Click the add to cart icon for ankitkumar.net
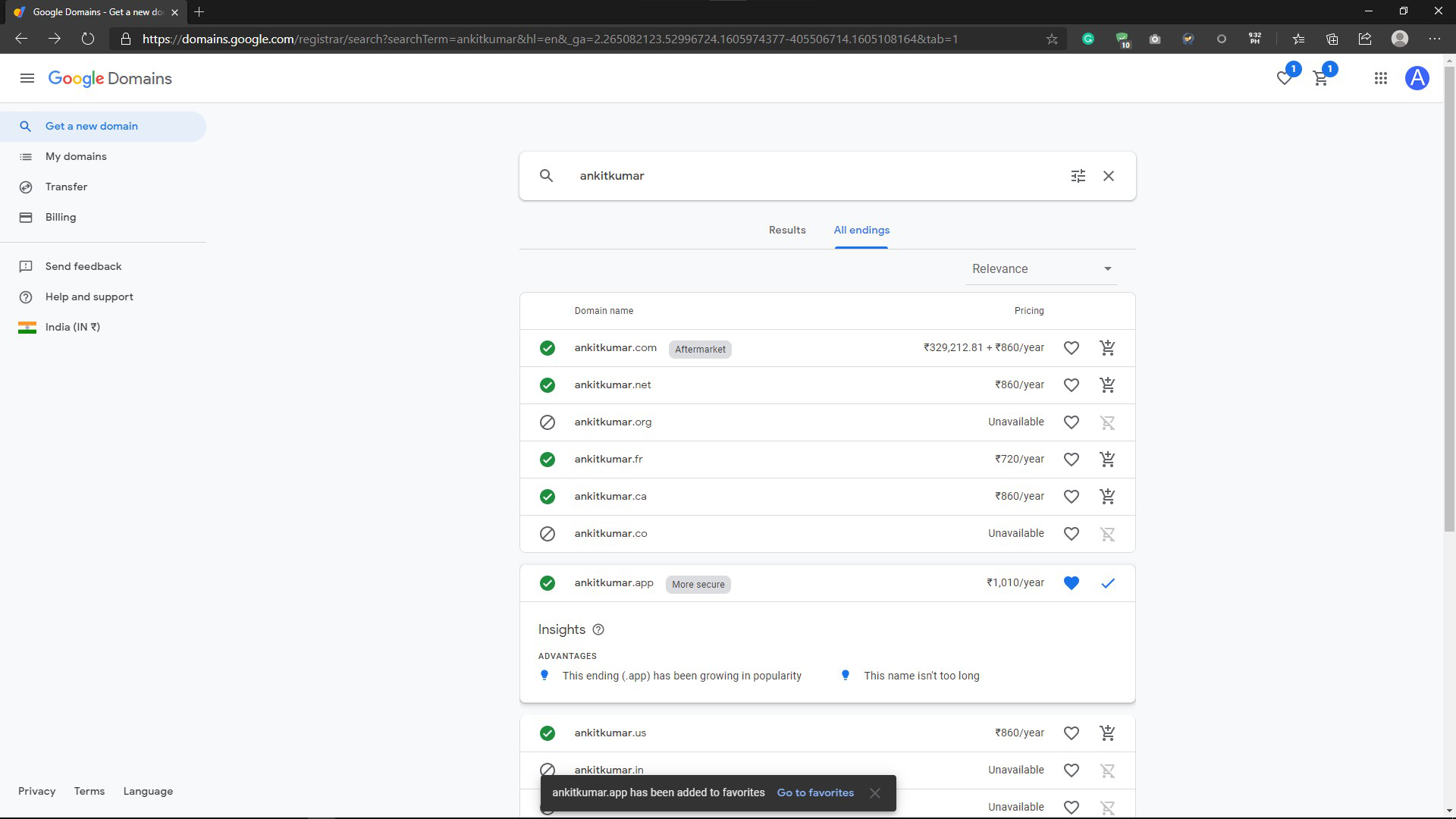This screenshot has width=1456, height=819. click(x=1108, y=385)
